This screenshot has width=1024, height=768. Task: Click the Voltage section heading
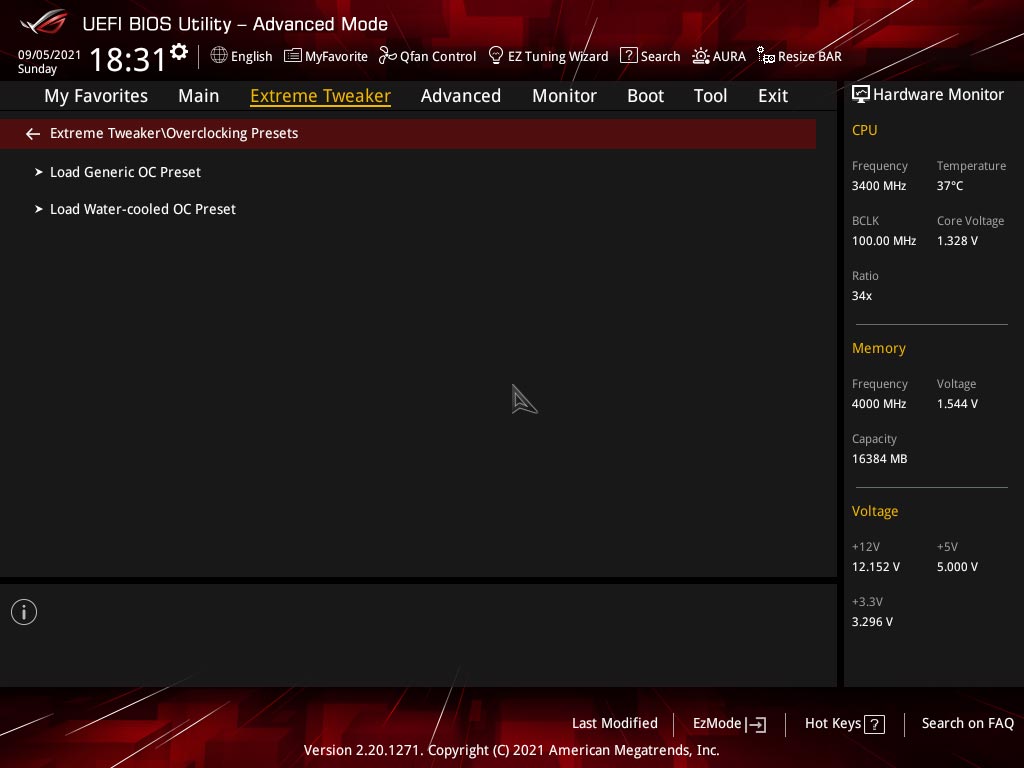[874, 511]
